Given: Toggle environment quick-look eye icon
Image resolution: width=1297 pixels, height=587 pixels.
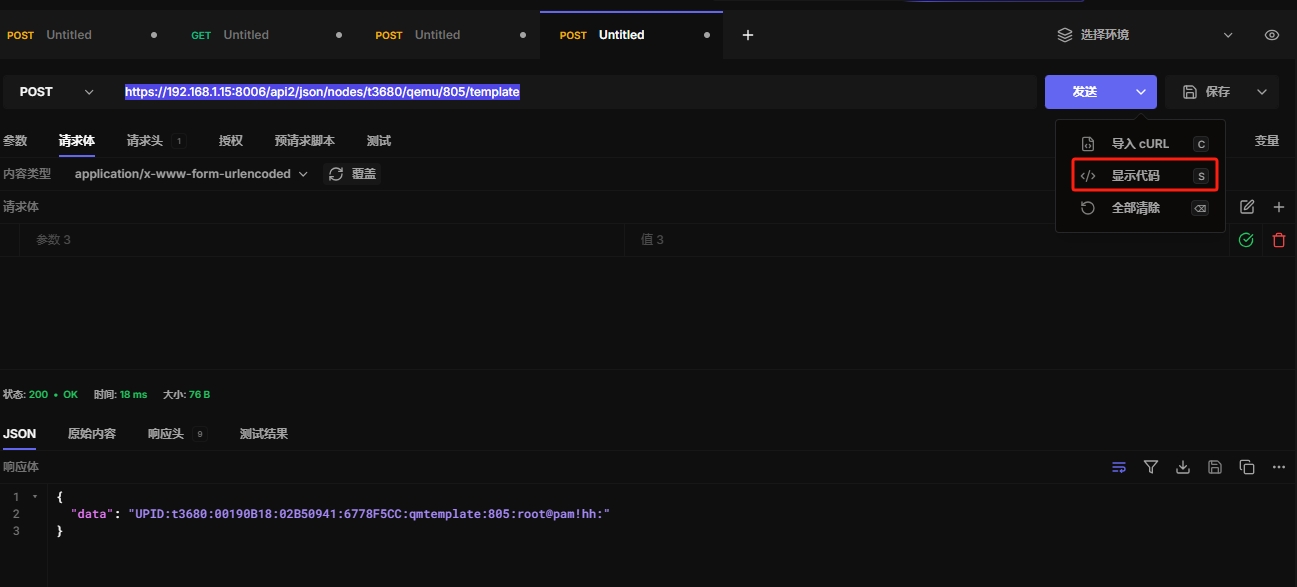Looking at the screenshot, I should tap(1272, 35).
